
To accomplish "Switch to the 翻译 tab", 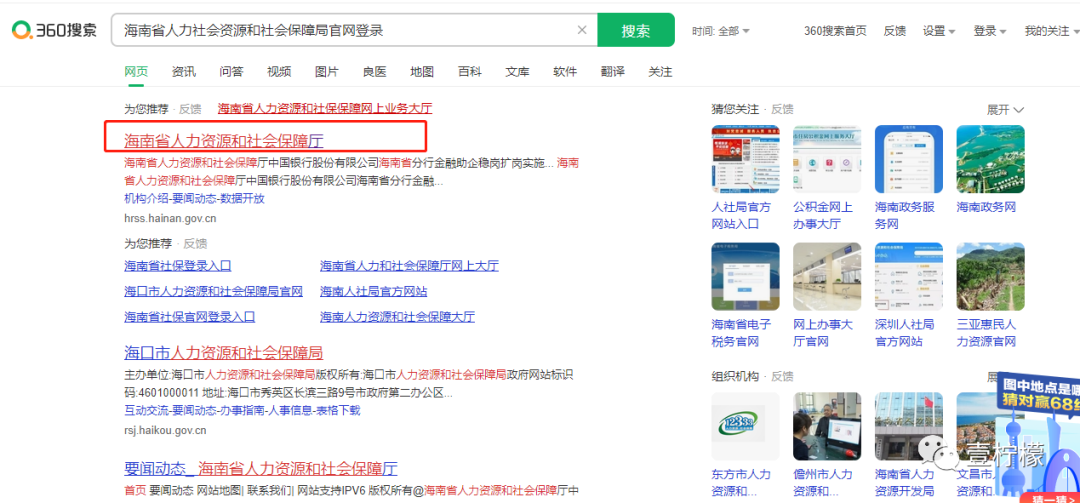I will pyautogui.click(x=612, y=72).
